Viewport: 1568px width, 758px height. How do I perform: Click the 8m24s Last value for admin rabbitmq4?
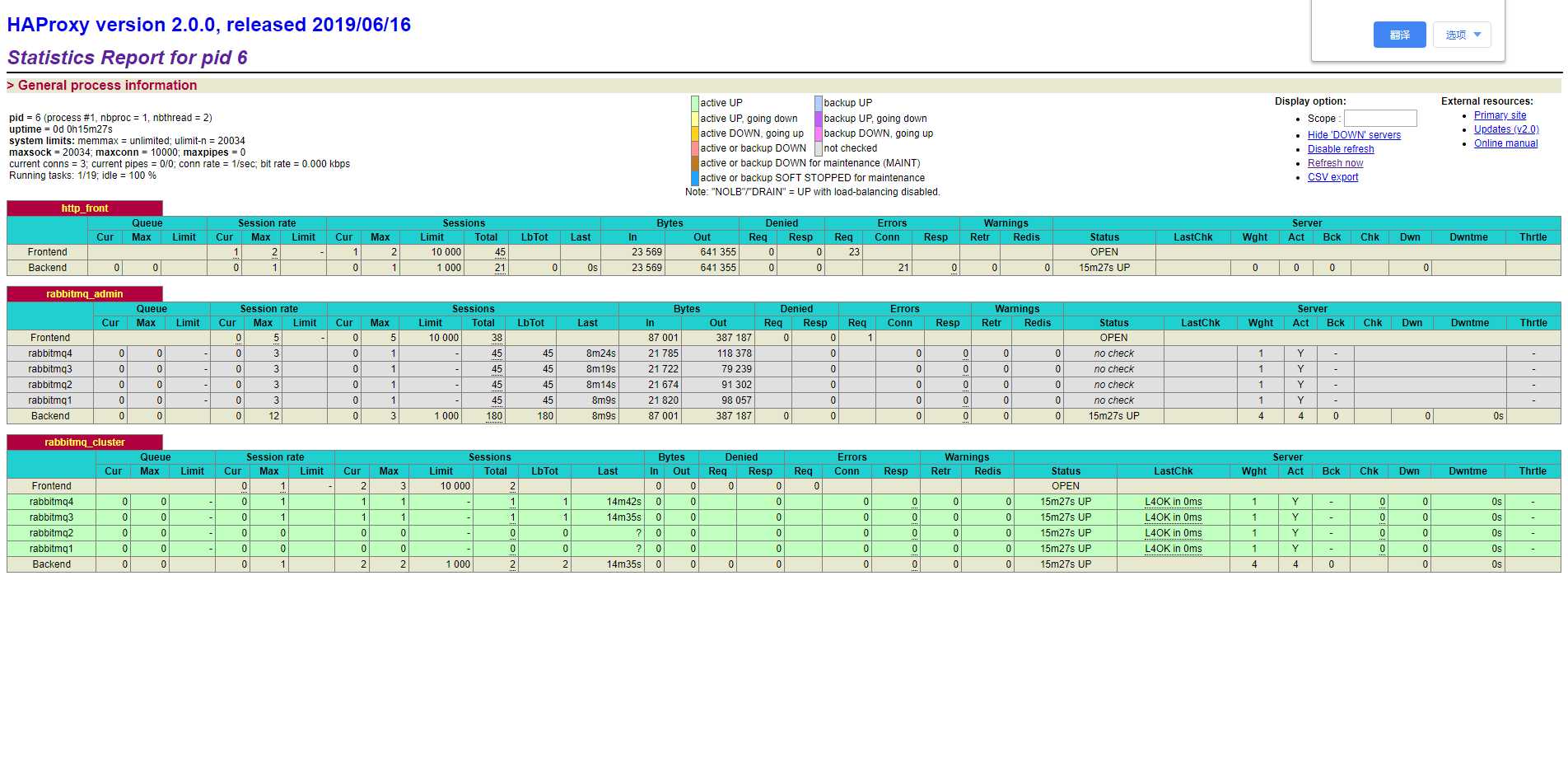601,353
